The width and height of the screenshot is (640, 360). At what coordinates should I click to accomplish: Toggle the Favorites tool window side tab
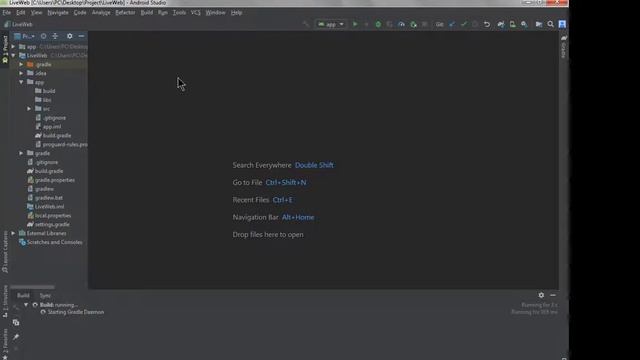click(x=5, y=345)
